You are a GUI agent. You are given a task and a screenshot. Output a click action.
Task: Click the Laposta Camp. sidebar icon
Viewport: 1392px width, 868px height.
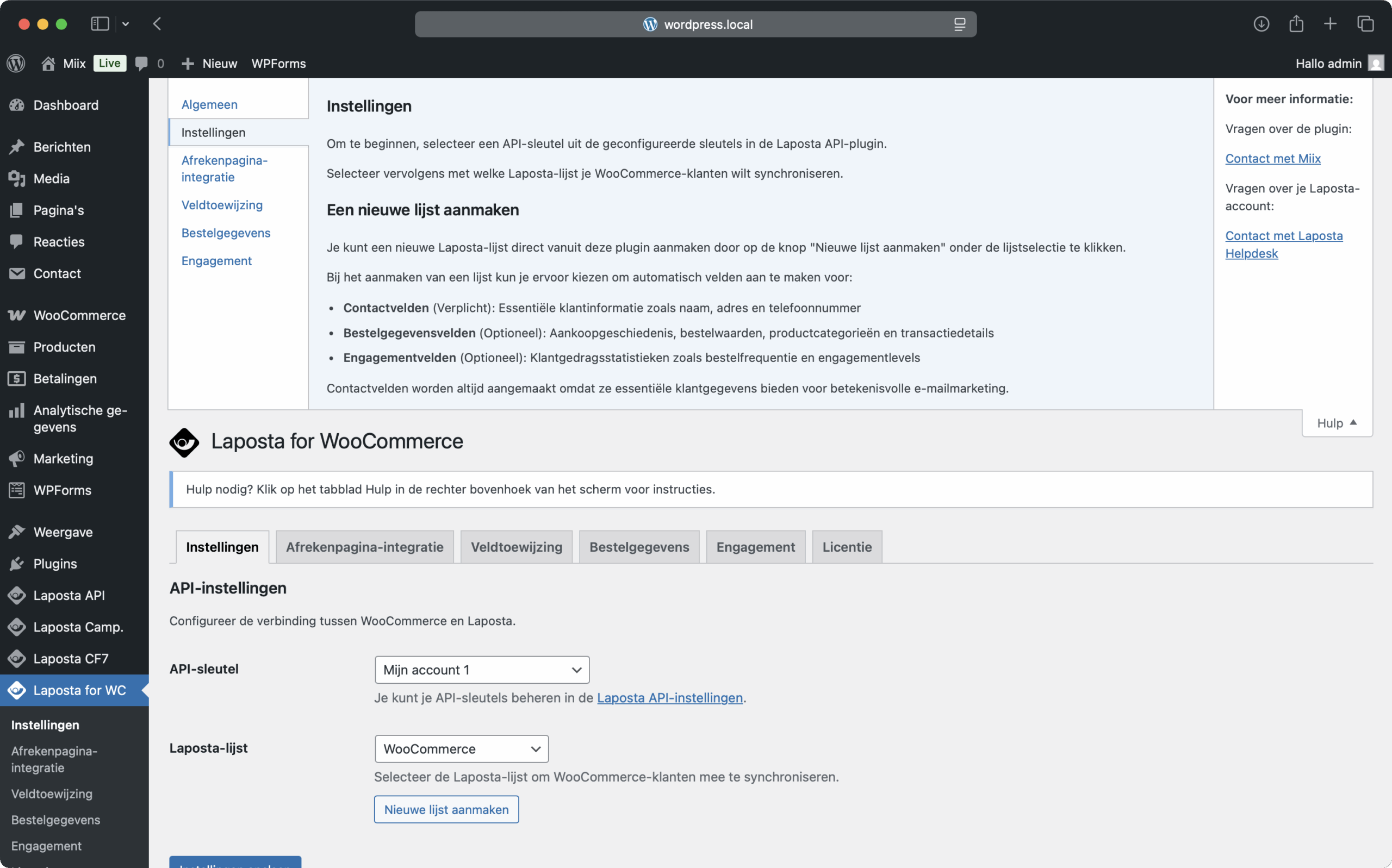17,627
